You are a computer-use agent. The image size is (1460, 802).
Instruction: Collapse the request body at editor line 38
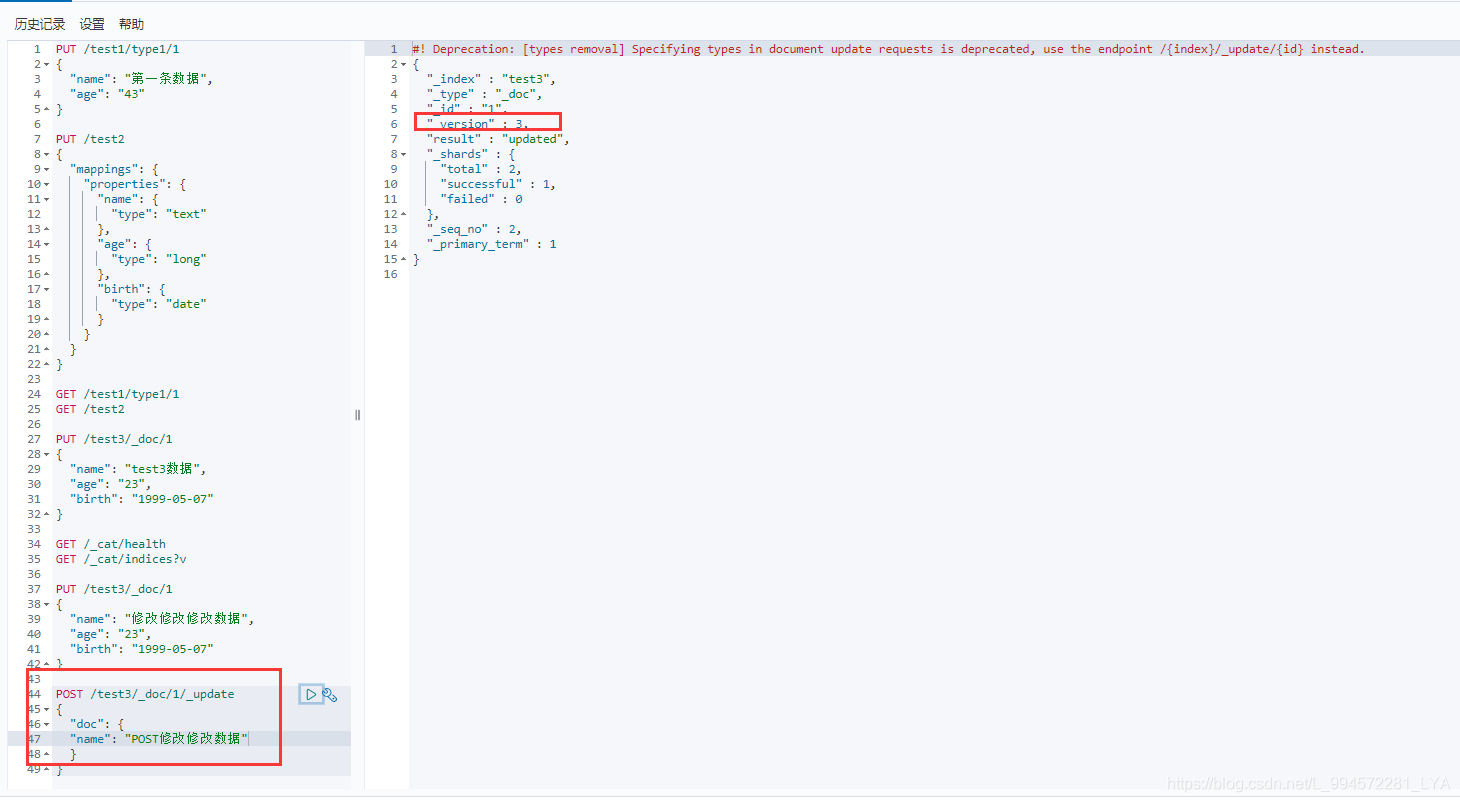[x=47, y=605]
